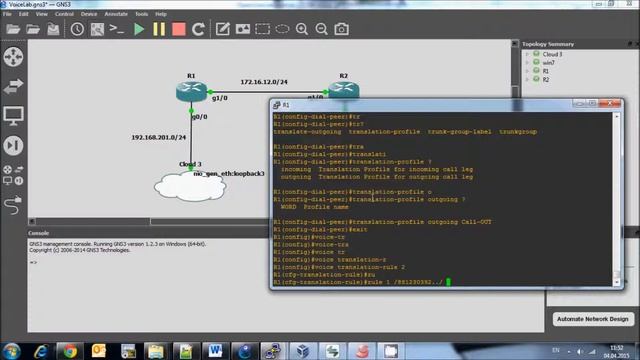Image resolution: width=640 pixels, height=360 pixels.
Task: Browse all devices sidebar icon
Action: point(13,175)
